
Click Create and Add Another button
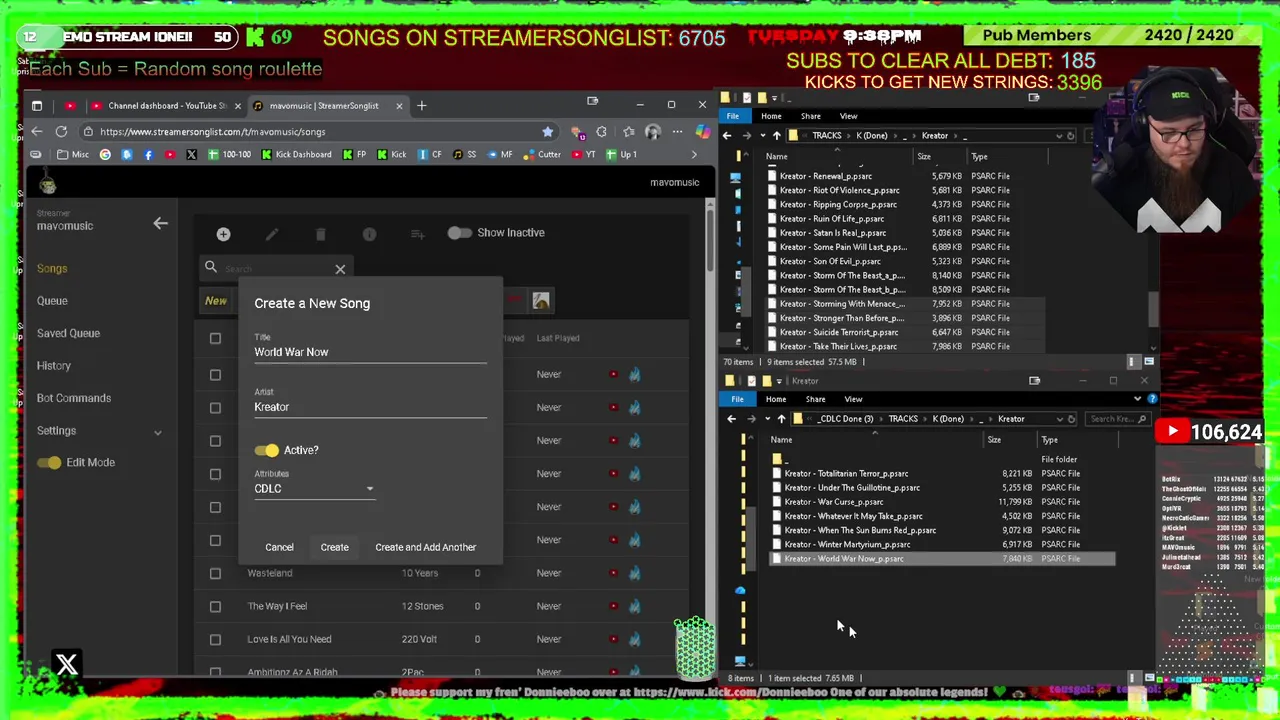(x=425, y=547)
